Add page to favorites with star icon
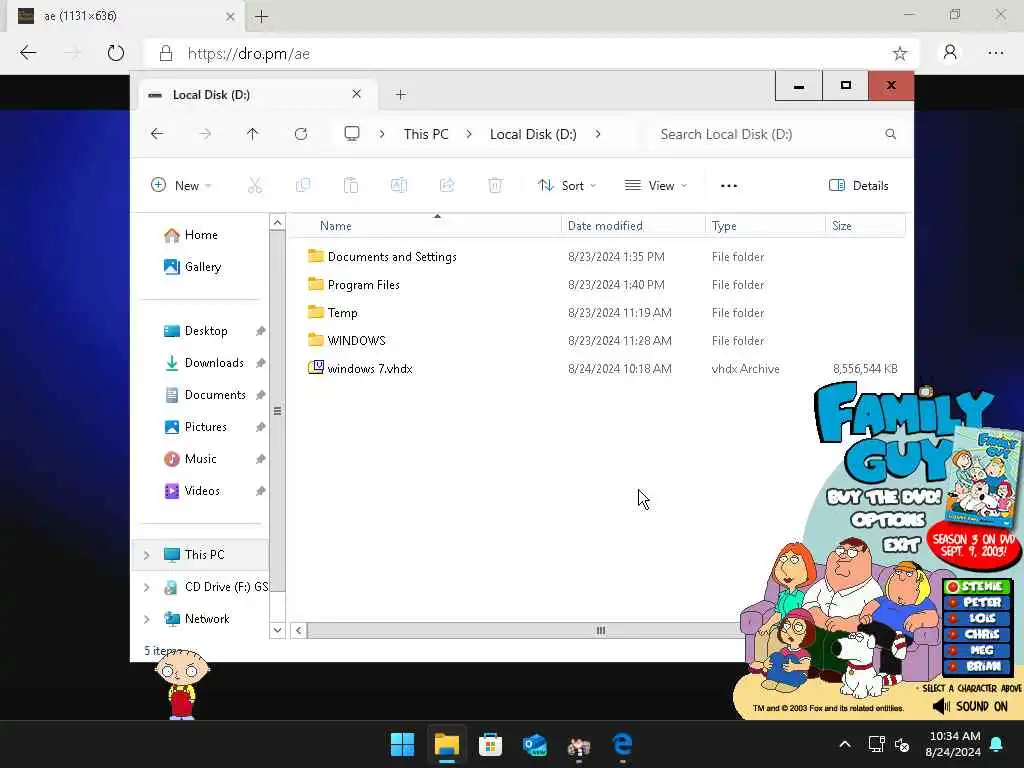Viewport: 1024px width, 768px height. (900, 54)
